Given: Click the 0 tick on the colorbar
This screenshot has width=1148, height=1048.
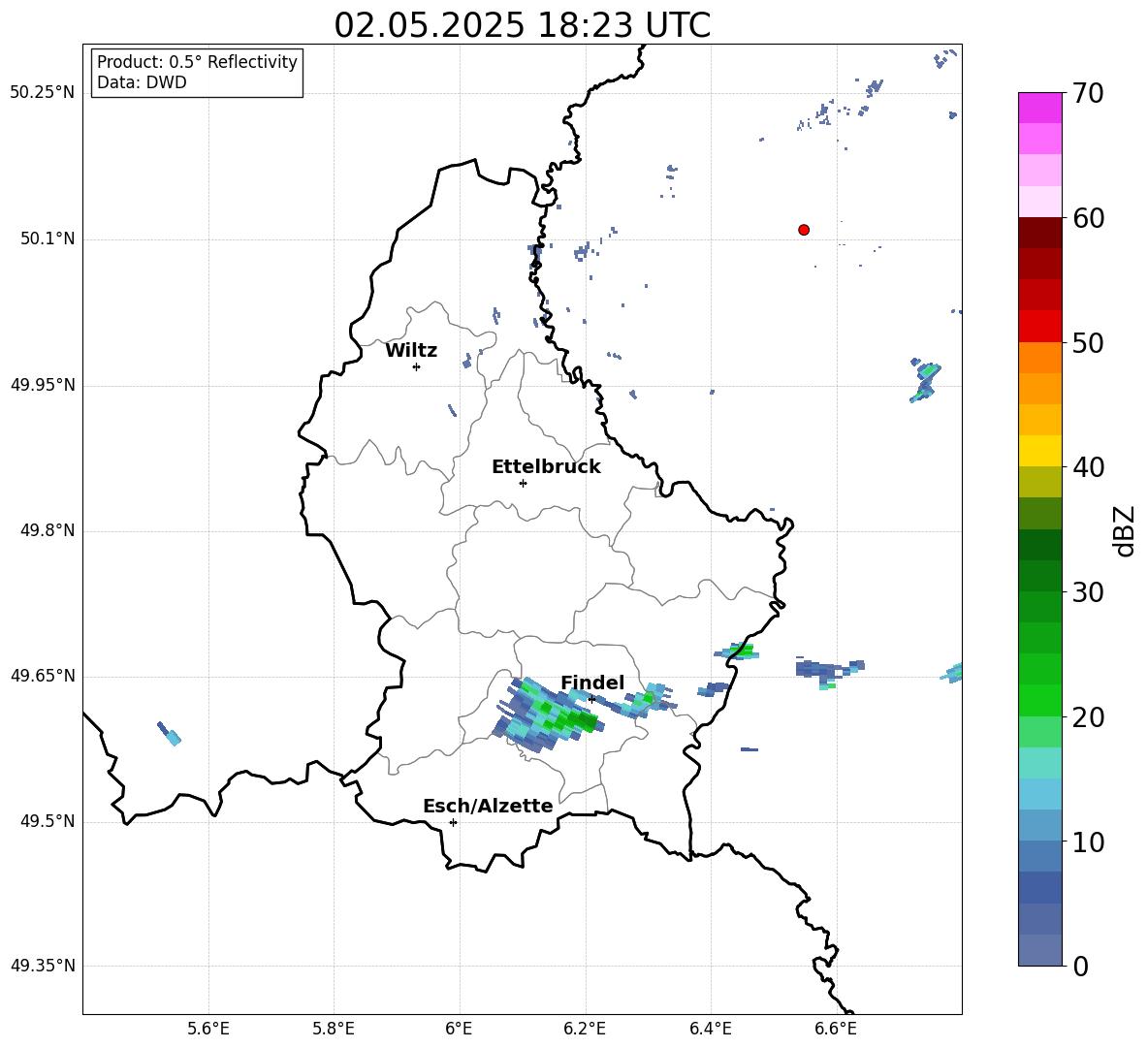Looking at the screenshot, I should (x=1080, y=967).
